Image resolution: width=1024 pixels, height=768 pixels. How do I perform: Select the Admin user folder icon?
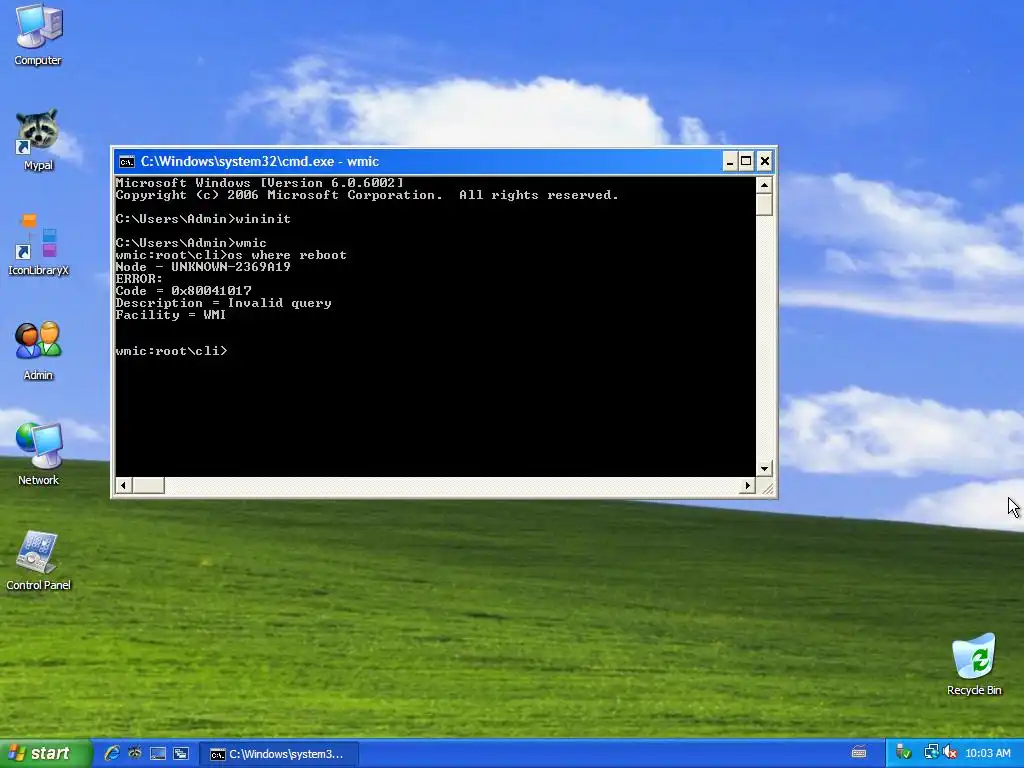tap(39, 350)
